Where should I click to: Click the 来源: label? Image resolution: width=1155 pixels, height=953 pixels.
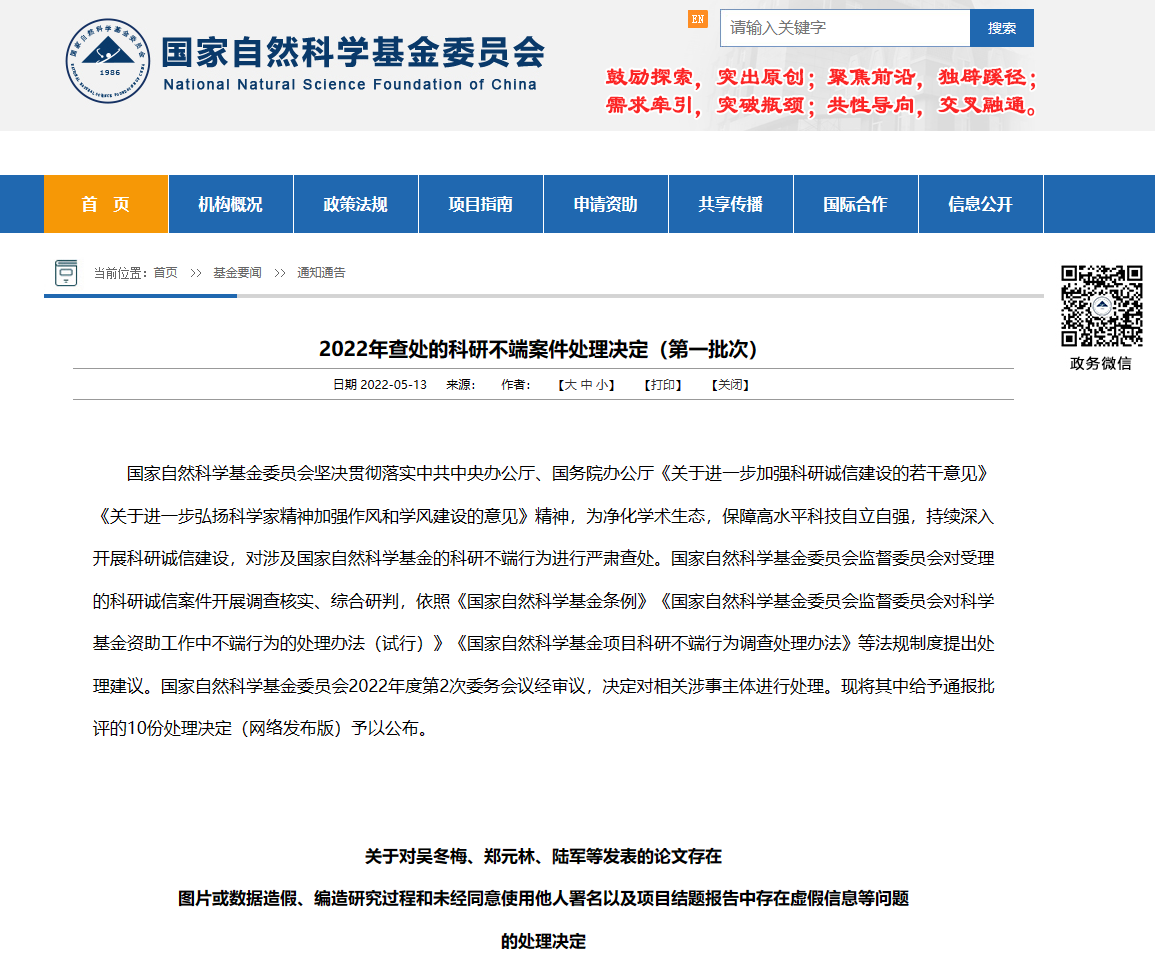tap(460, 385)
